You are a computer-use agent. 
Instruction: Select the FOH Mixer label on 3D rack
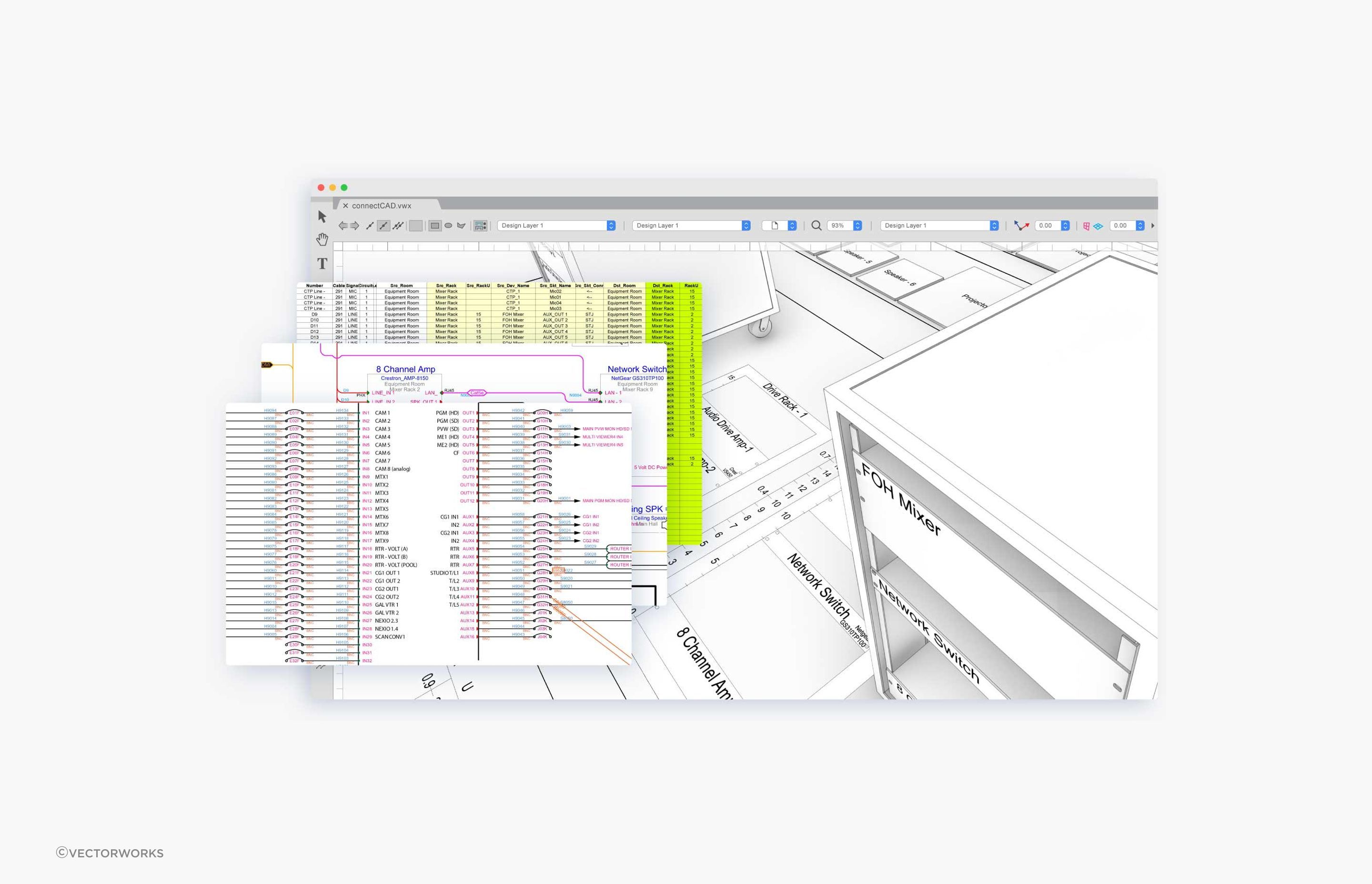[901, 500]
